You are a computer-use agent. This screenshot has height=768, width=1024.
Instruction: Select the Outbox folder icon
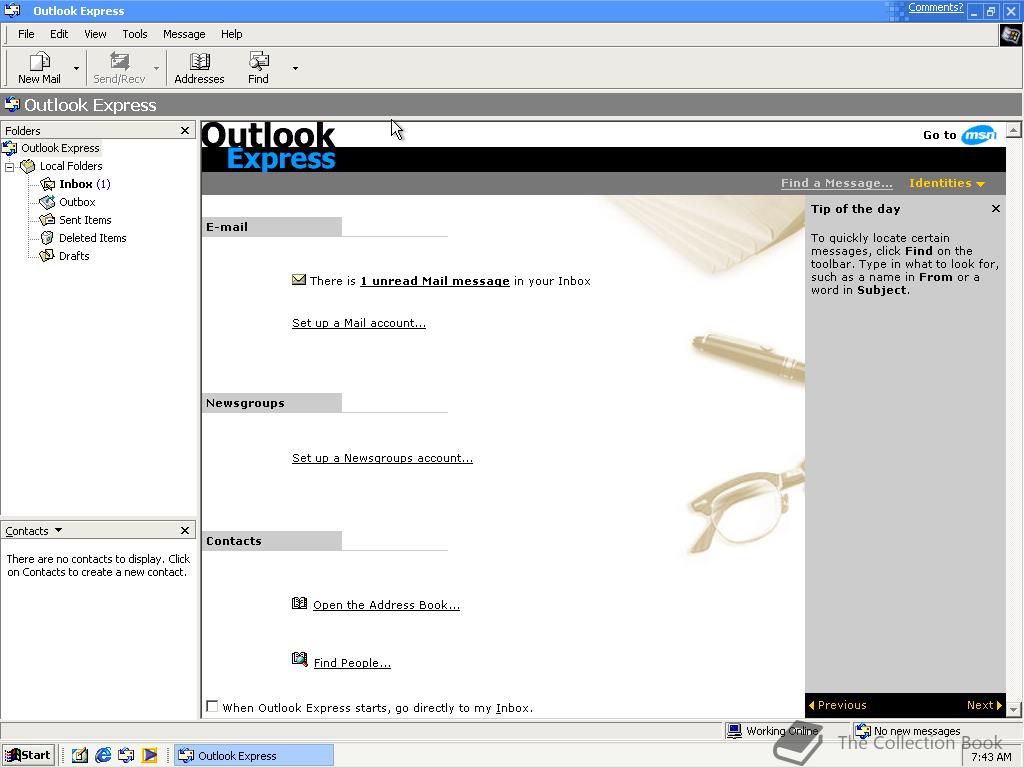47,202
